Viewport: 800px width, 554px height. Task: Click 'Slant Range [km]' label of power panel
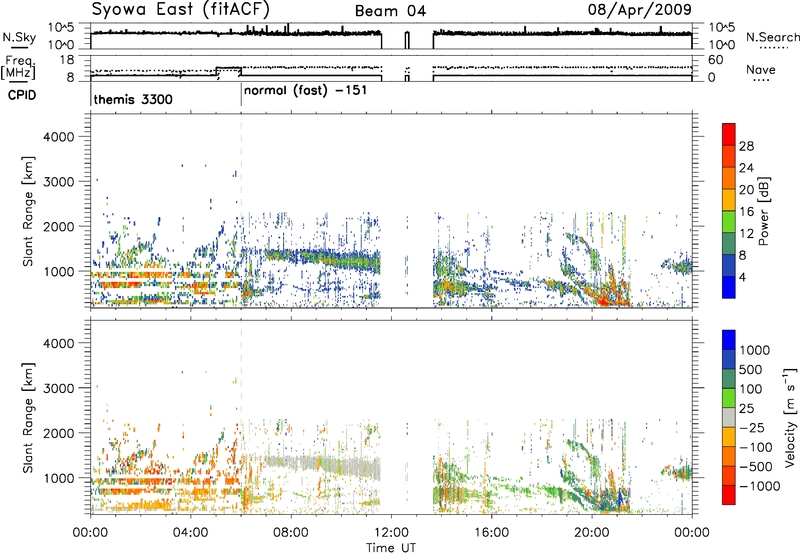[29, 211]
